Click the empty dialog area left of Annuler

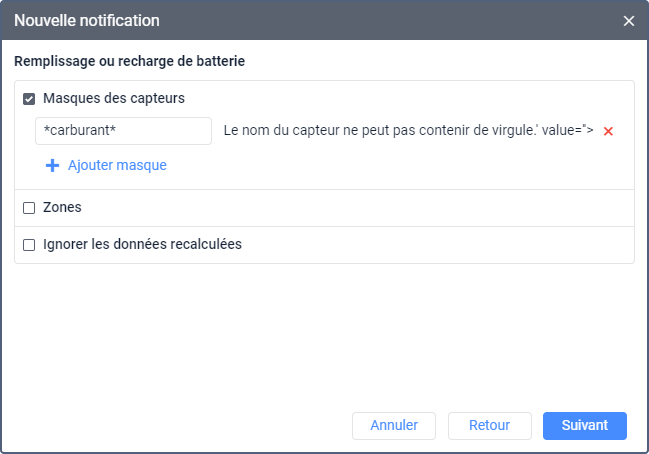point(180,425)
